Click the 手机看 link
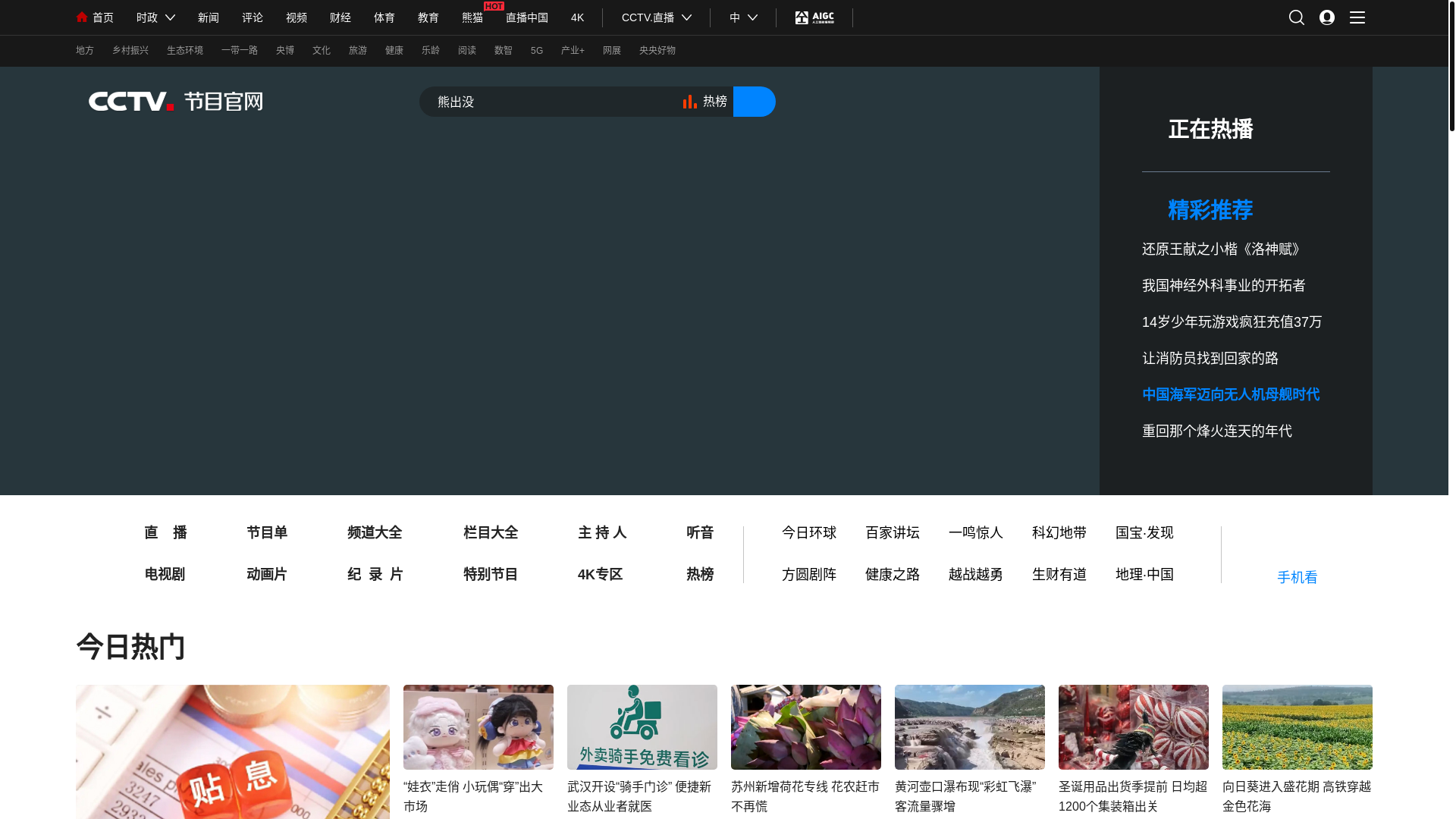The image size is (1456, 819). [1298, 577]
